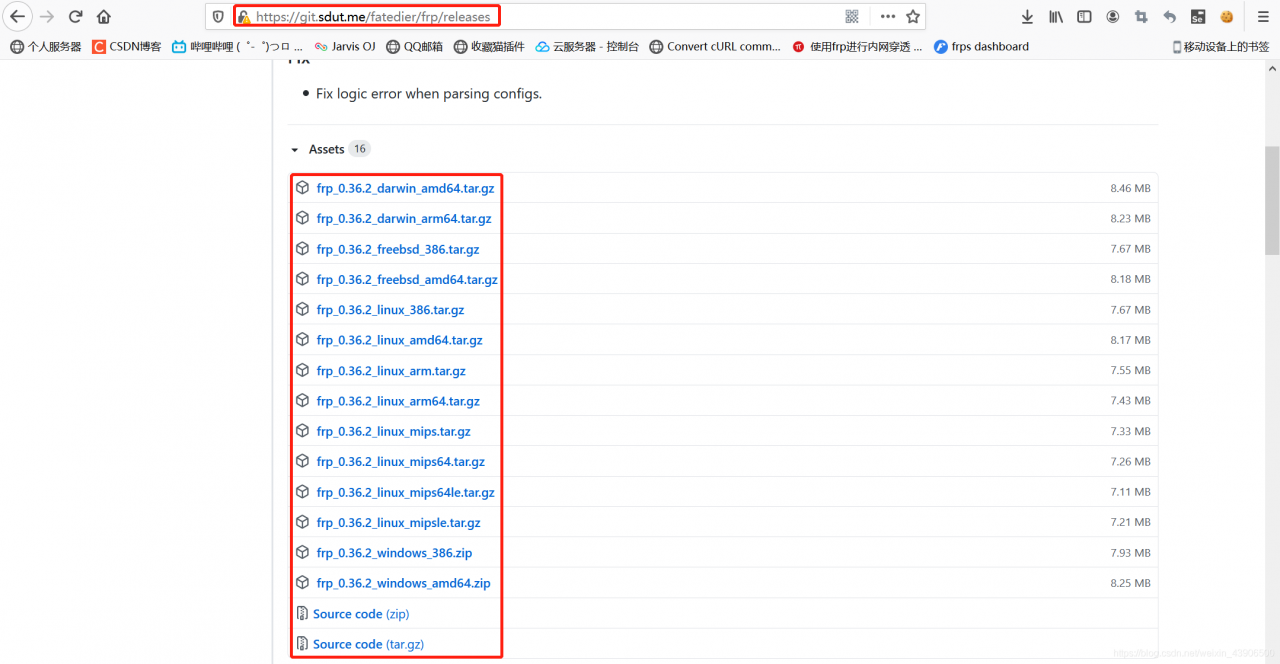This screenshot has width=1280, height=664.
Task: Open the 移动设备上的书签 folder
Action: [x=1220, y=46]
